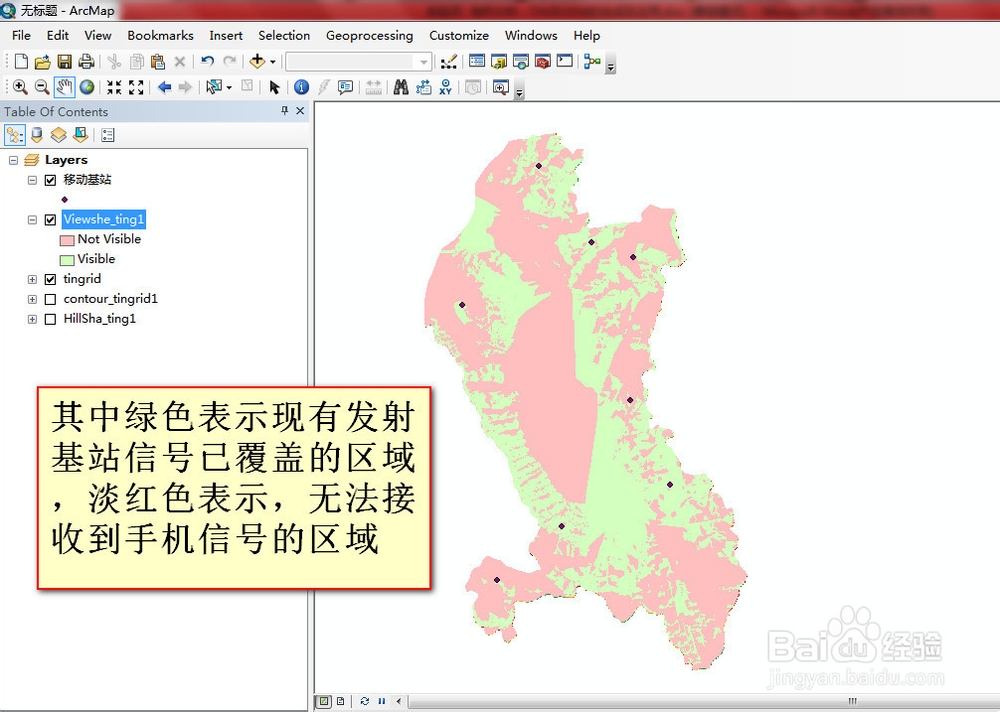Open the Add Data dropdown arrow
The width and height of the screenshot is (1000, 712).
pos(273,62)
